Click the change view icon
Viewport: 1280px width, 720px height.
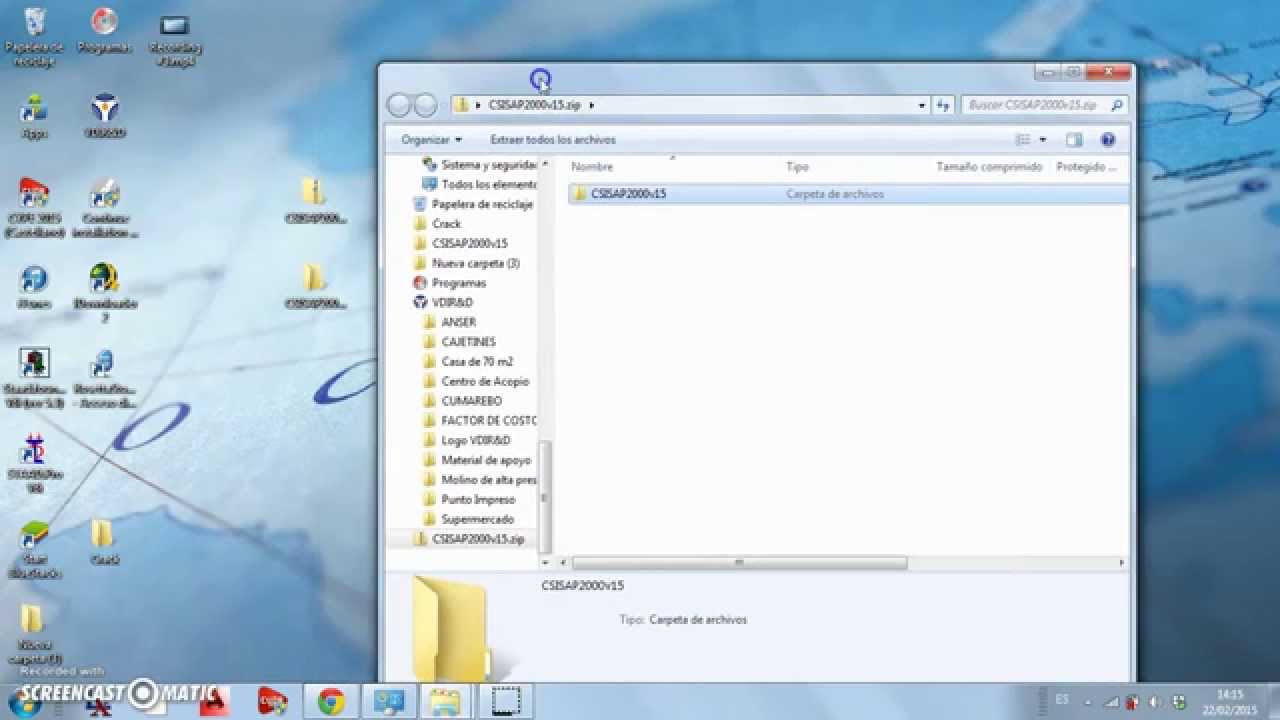[x=1023, y=140]
